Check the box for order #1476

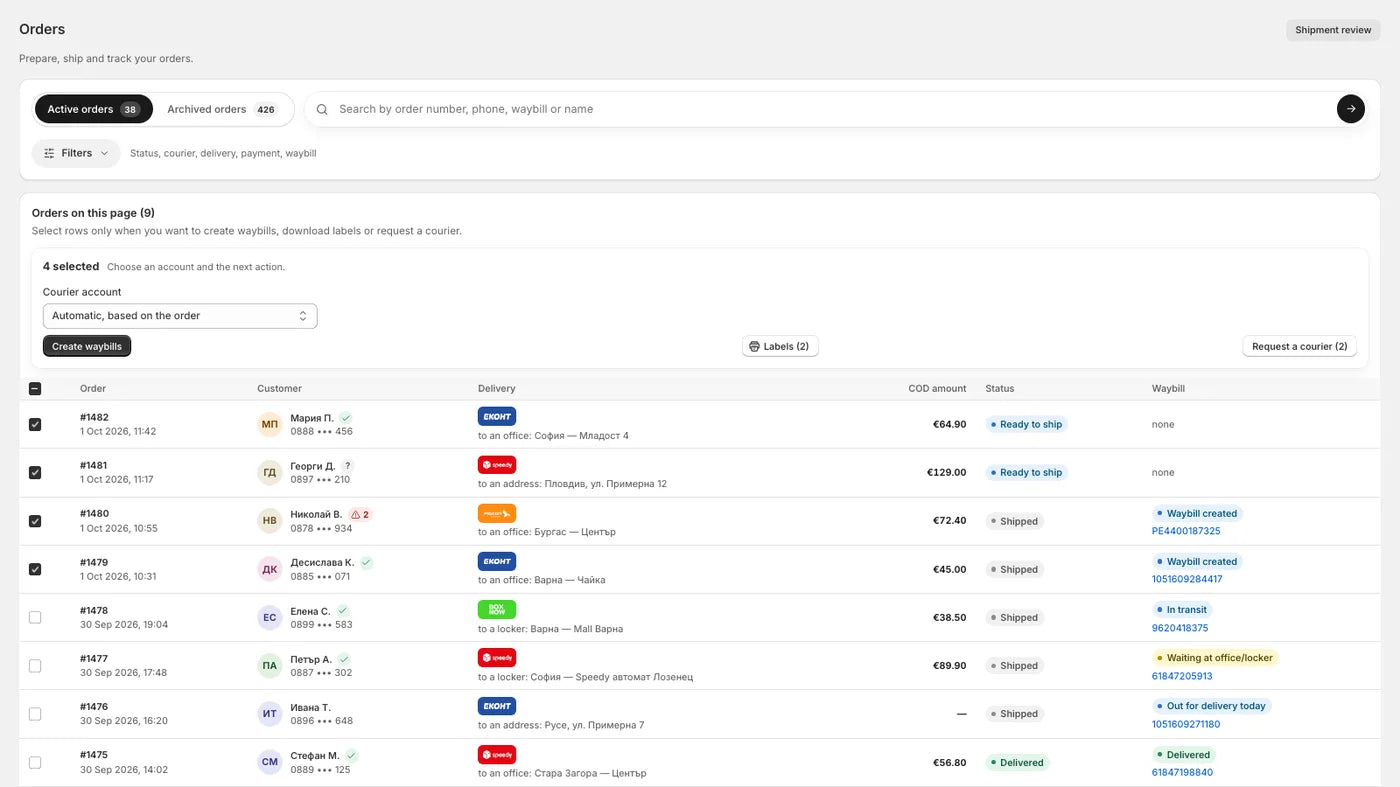point(35,714)
